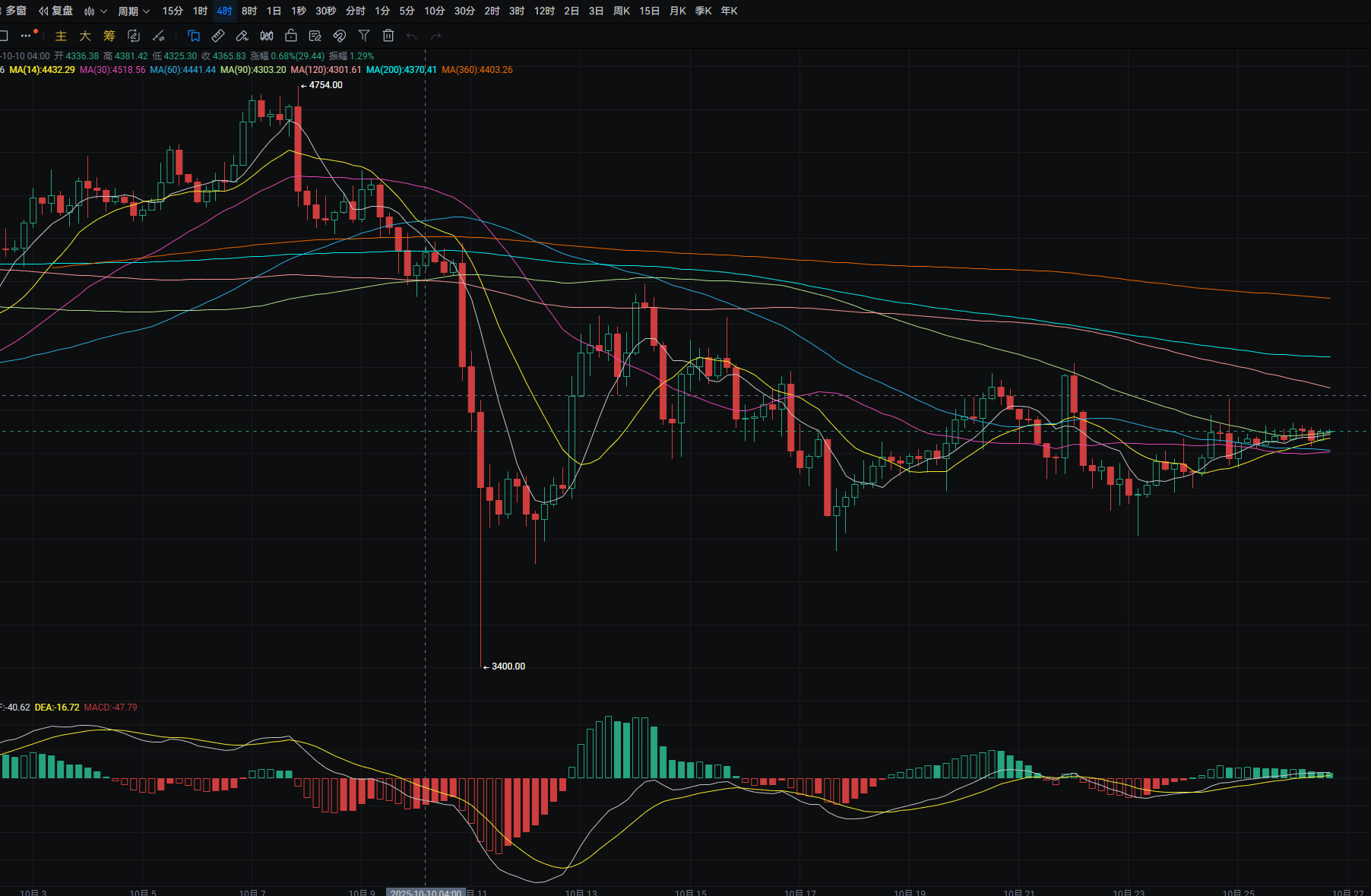Switch to the 1日 timeframe tab
1371x896 pixels.
click(x=274, y=11)
